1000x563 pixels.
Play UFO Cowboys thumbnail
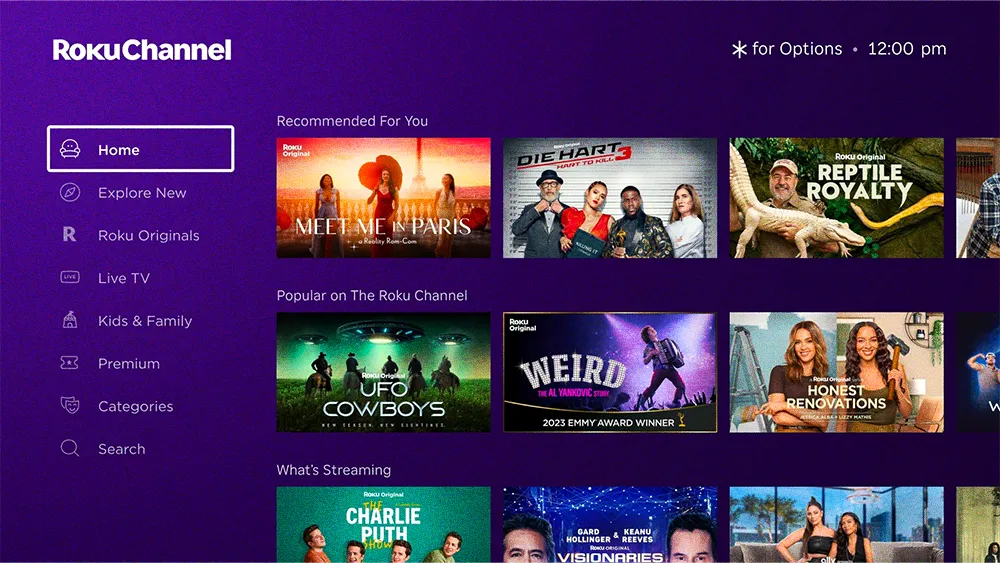[x=383, y=372]
